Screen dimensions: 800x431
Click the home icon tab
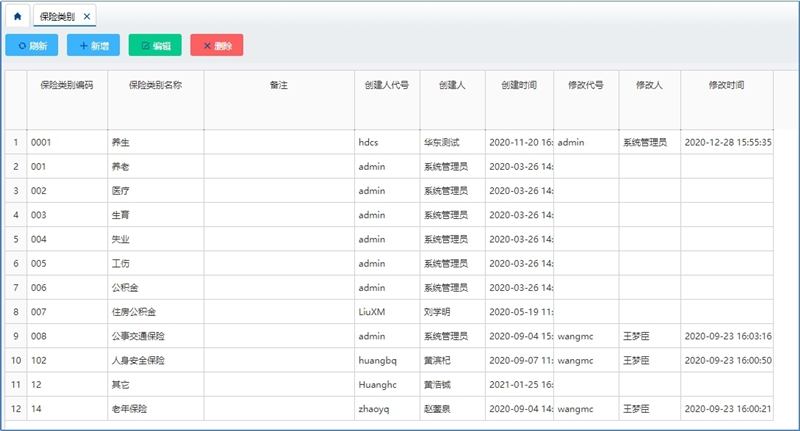17,17
